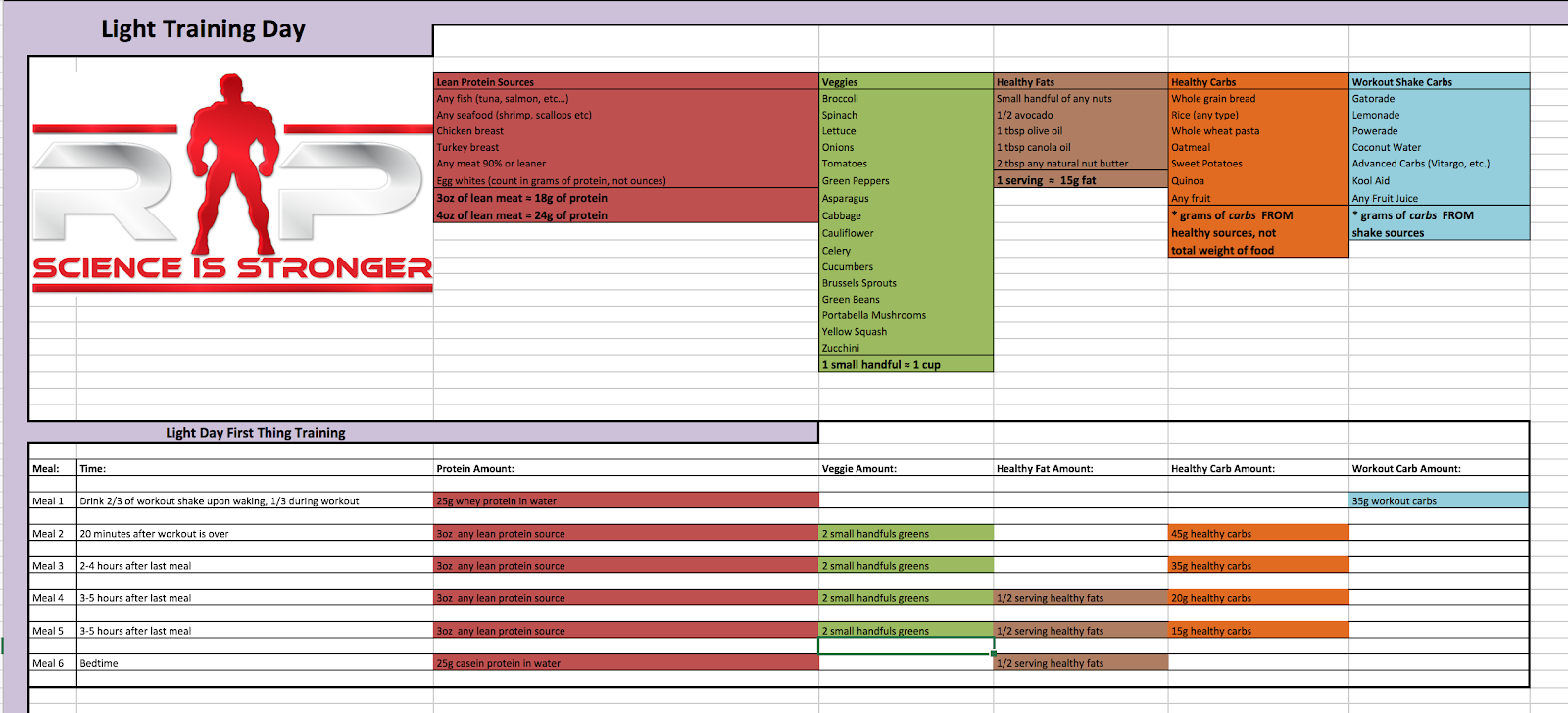Select 'Any meat 90% or leaner' cell

pos(626,164)
